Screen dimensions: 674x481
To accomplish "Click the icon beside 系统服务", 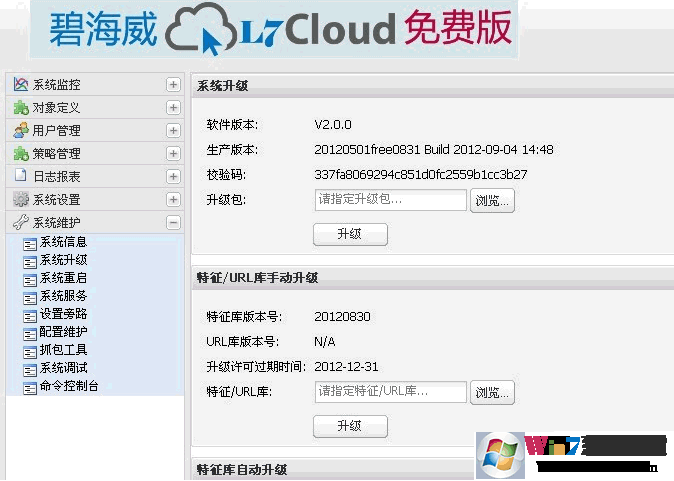I will [30, 298].
